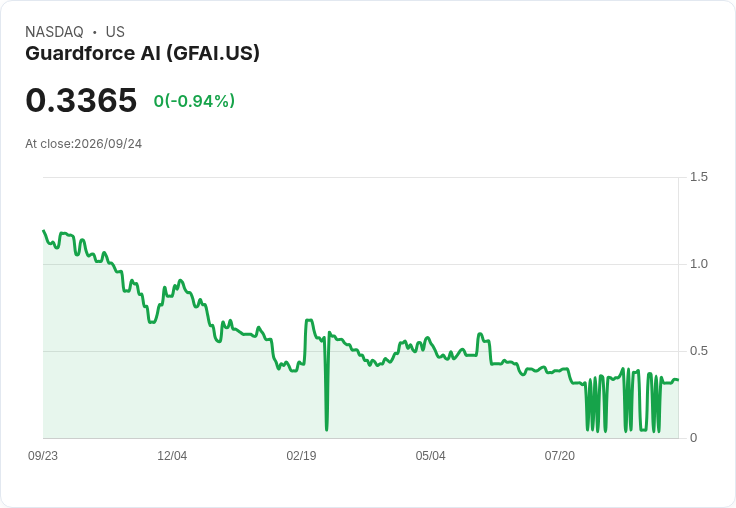This screenshot has height=508, width=736.
Task: Click the price peak just after 02/19
Action: tap(309, 321)
